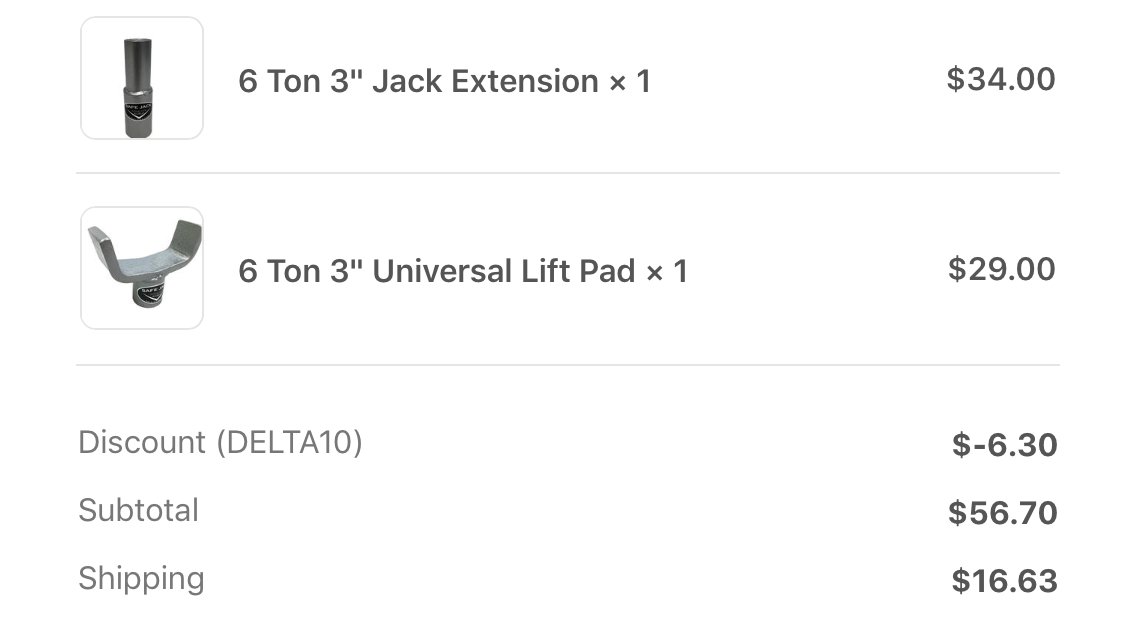Click the word "Ton" in the Lift Pad title
The width and height of the screenshot is (1136, 640).
pos(294,272)
